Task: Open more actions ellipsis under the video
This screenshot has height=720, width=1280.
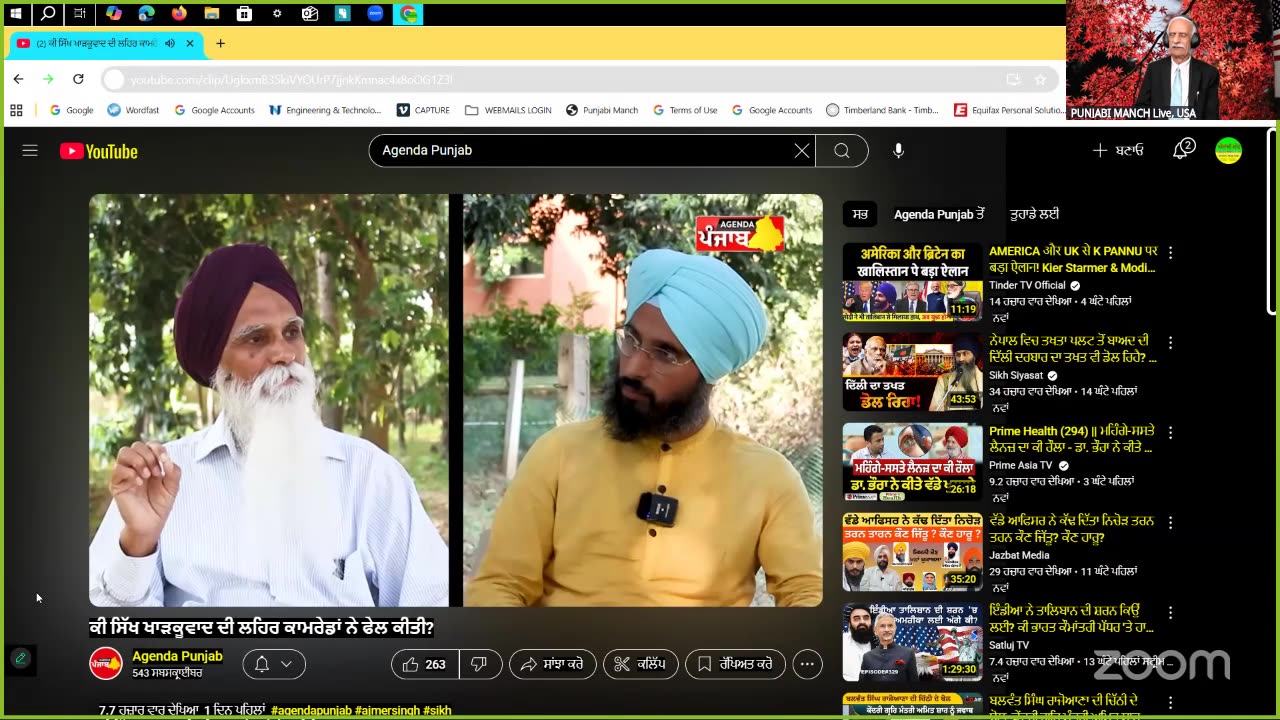Action: pos(807,664)
